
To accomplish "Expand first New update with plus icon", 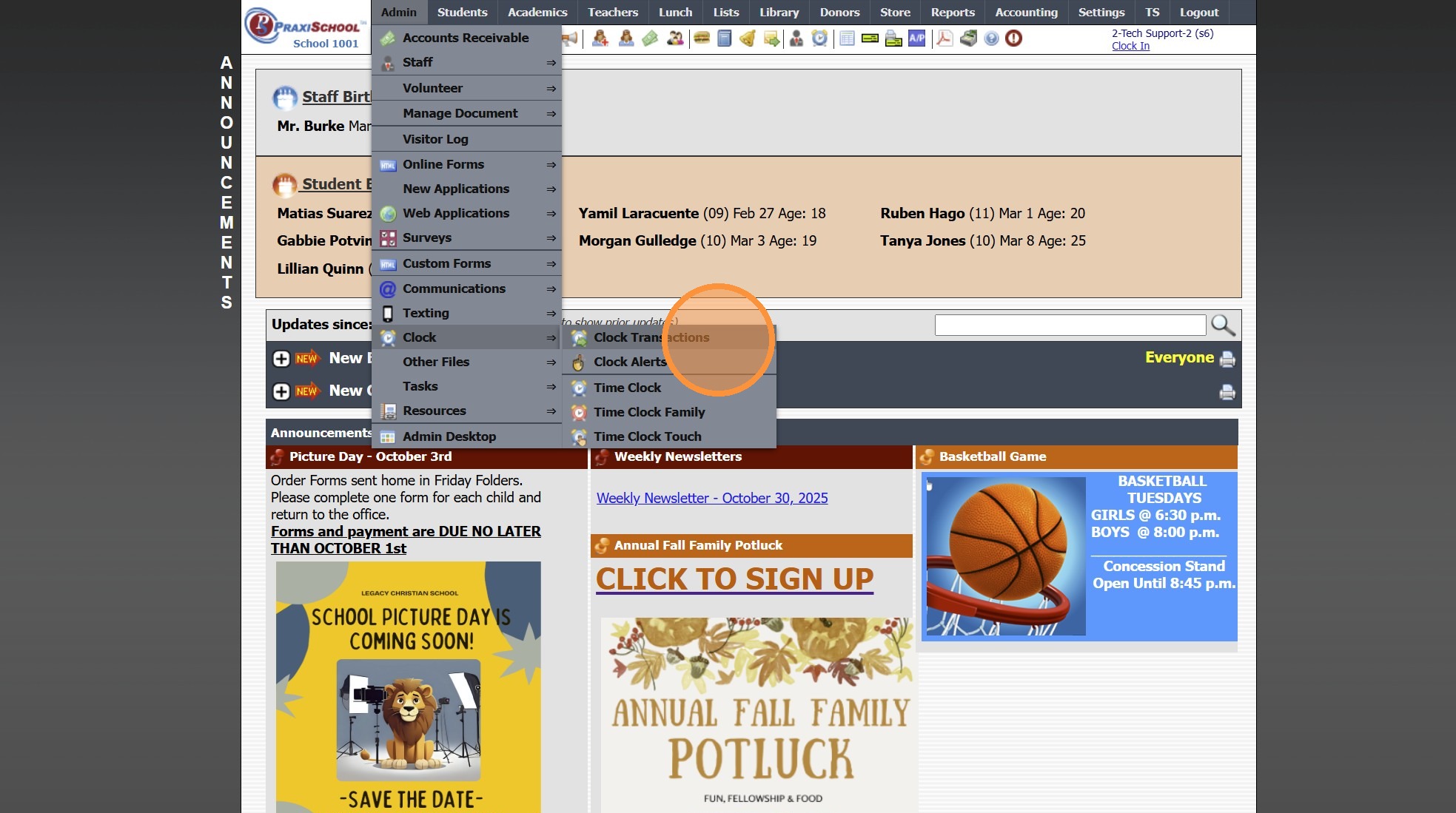I will [281, 359].
